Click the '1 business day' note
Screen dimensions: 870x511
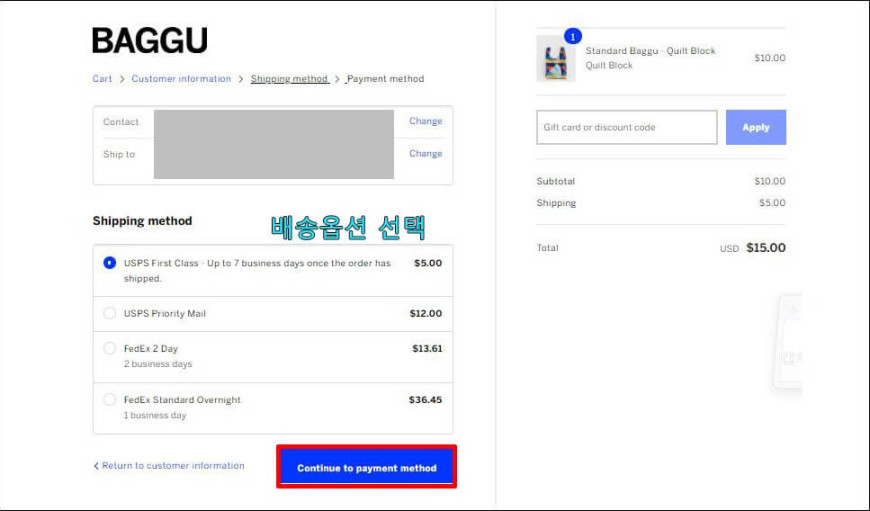155,415
